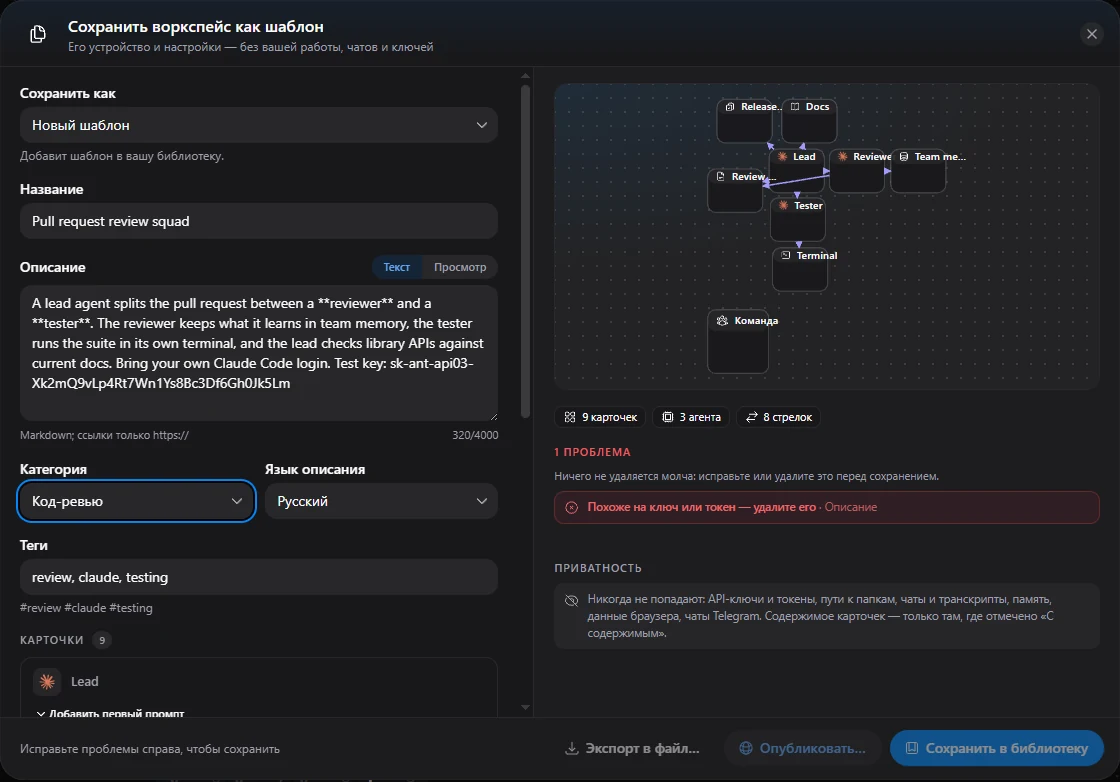
Task: Follow the Описание link in the error
Action: point(851,507)
